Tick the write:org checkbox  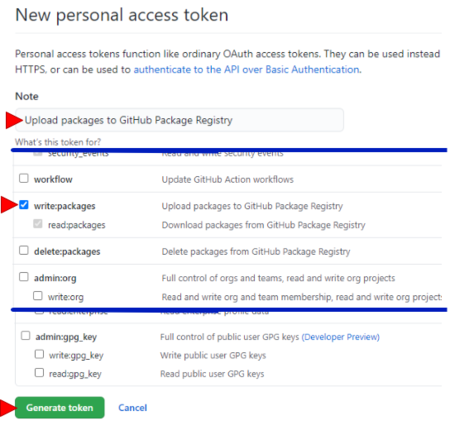[38, 296]
